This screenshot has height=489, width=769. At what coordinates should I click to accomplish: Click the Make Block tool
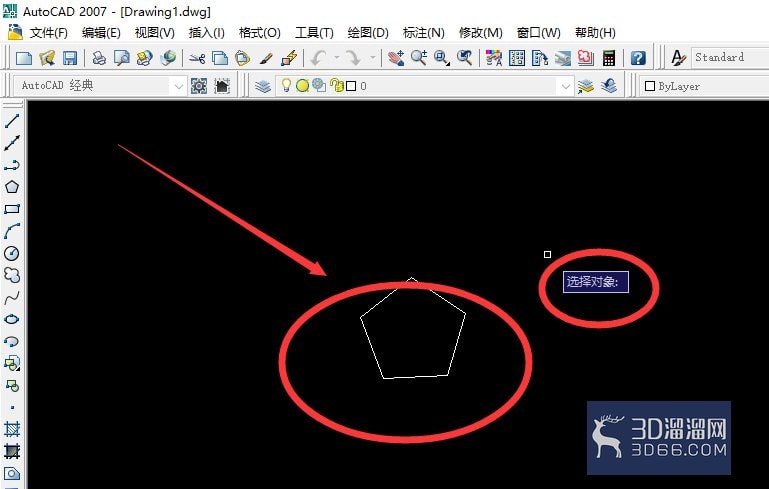12,386
